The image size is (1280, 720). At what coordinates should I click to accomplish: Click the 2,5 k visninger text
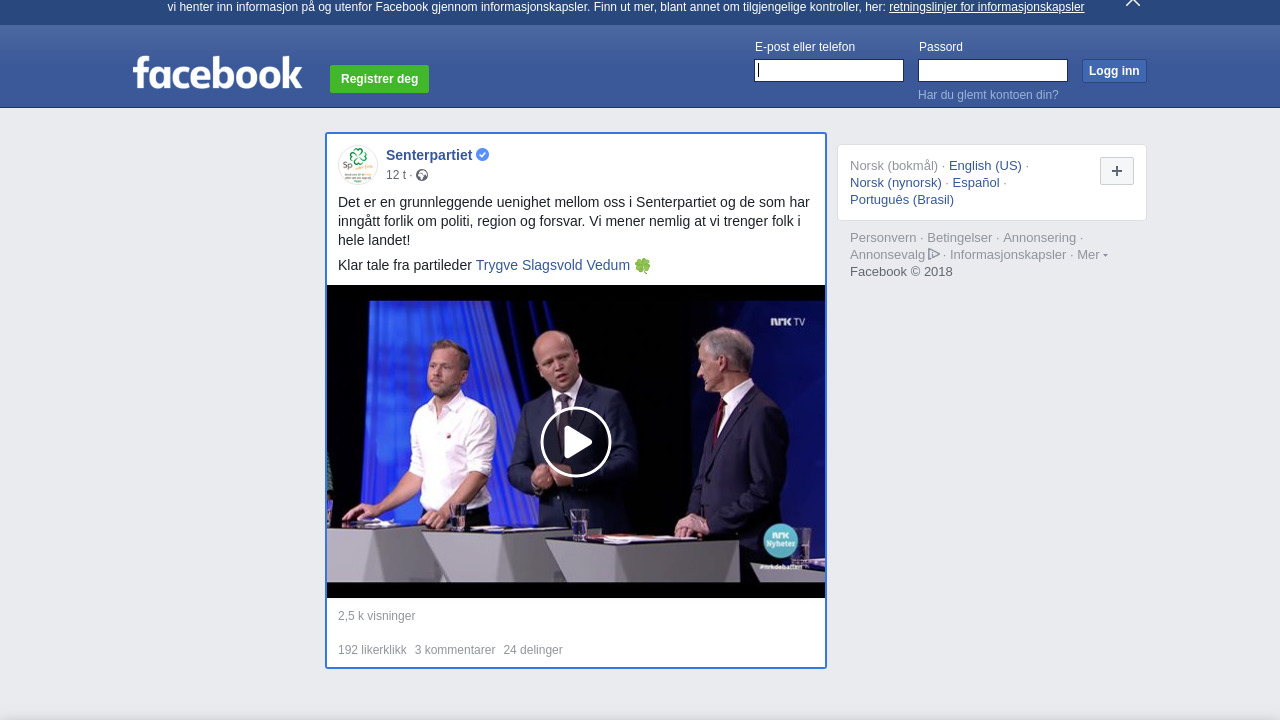[376, 616]
